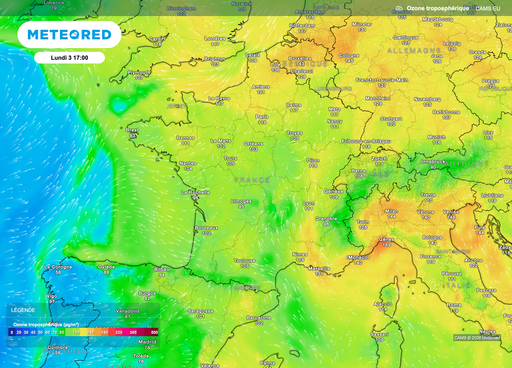This screenshot has width=512, height=368.
Task: Click the FRANCE country label
Action: pos(252,180)
